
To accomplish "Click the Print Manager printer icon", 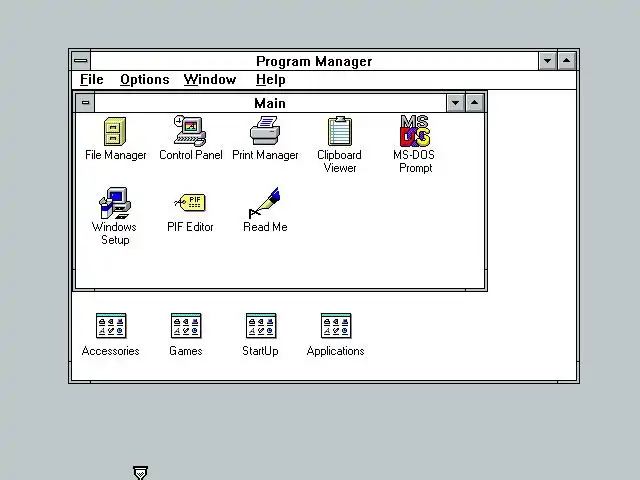I will tap(265, 131).
